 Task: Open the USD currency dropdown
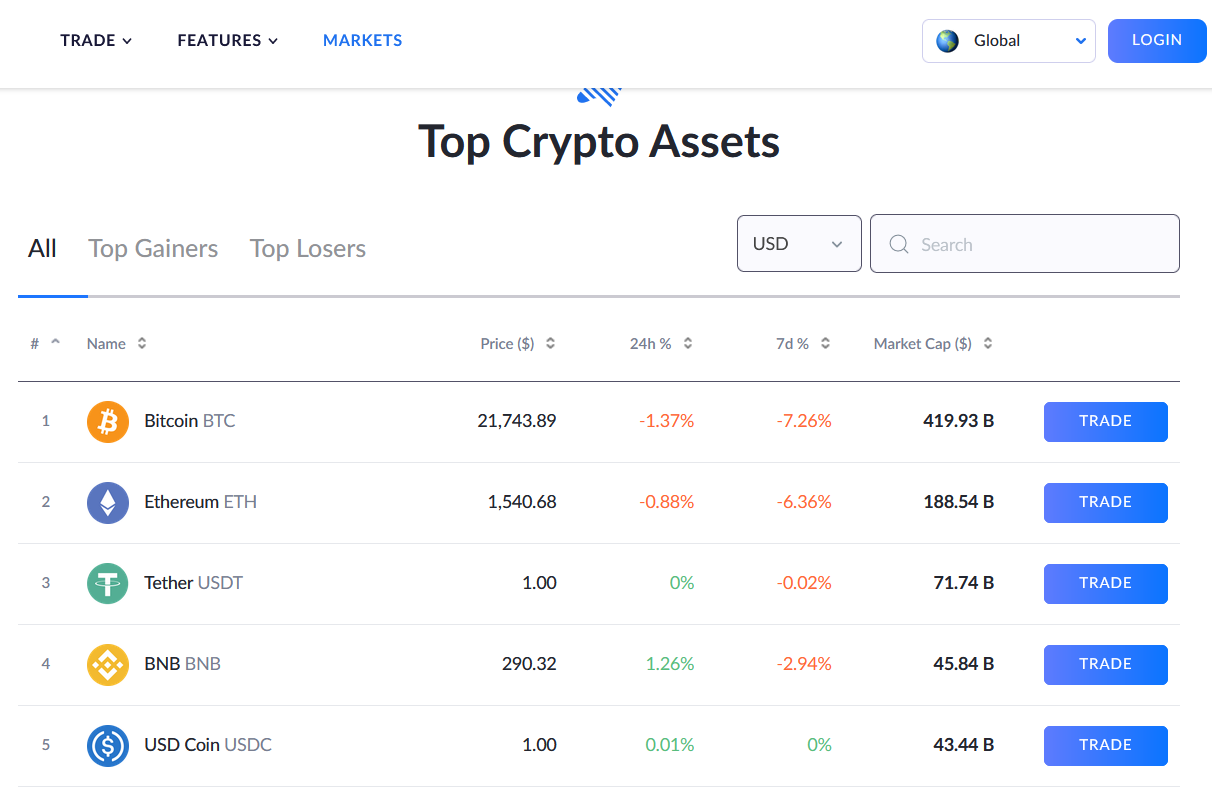799,243
